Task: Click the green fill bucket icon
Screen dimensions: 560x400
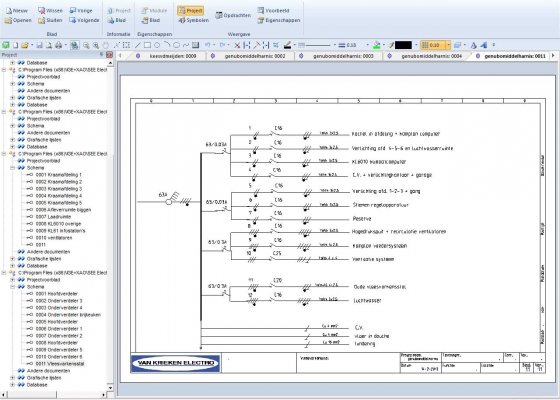Action: pos(376,45)
